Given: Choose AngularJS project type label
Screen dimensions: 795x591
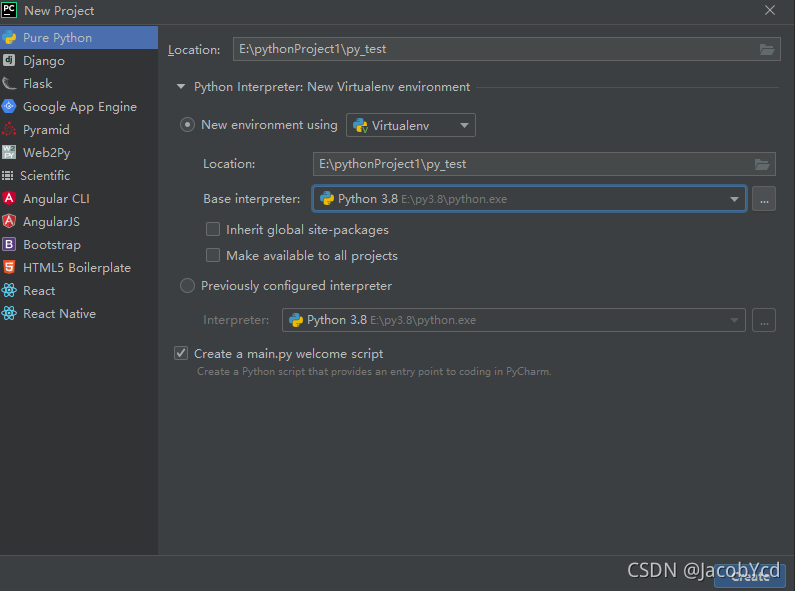Looking at the screenshot, I should 51,221.
